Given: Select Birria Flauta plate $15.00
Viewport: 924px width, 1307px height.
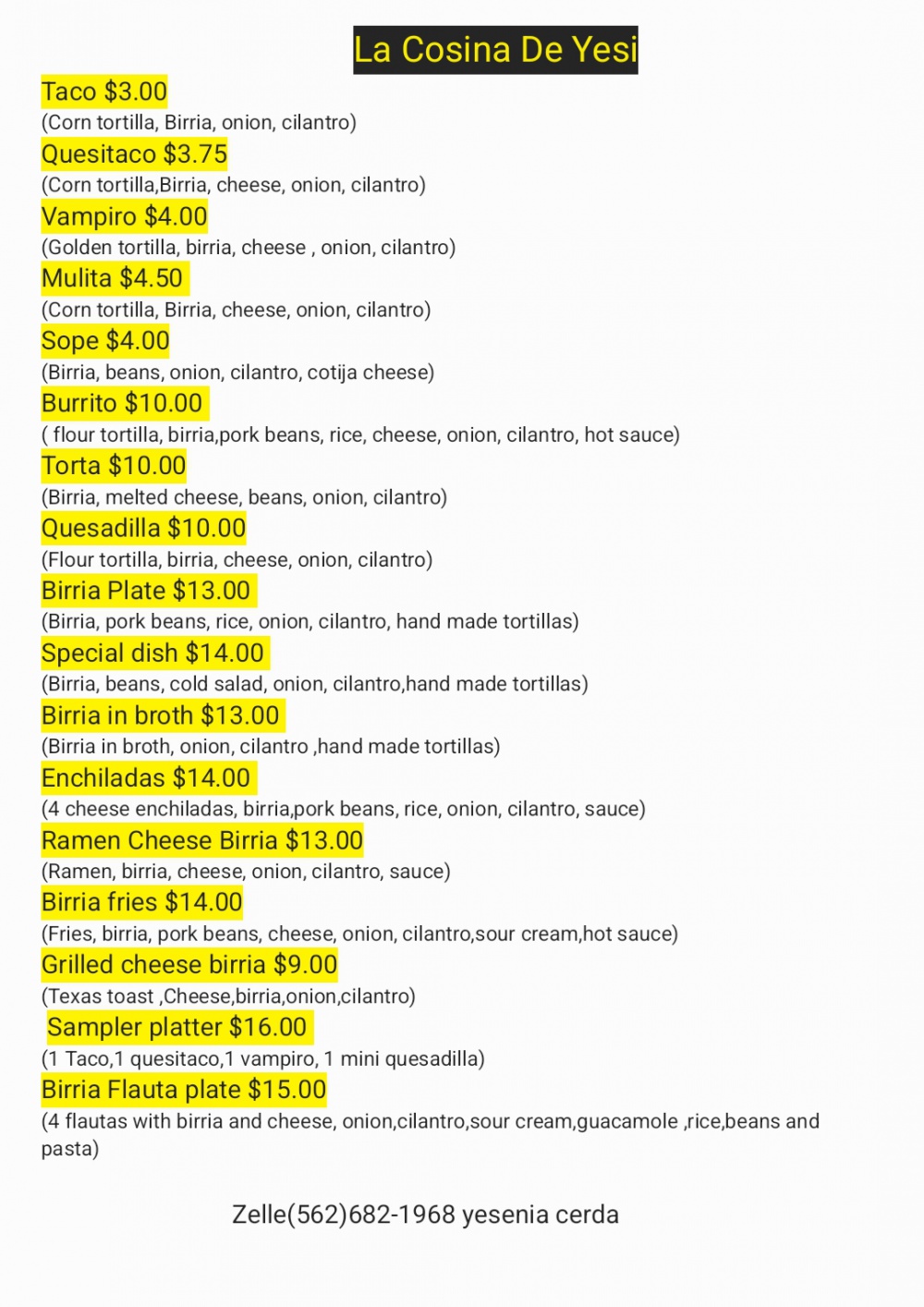Looking at the screenshot, I should pyautogui.click(x=184, y=1090).
